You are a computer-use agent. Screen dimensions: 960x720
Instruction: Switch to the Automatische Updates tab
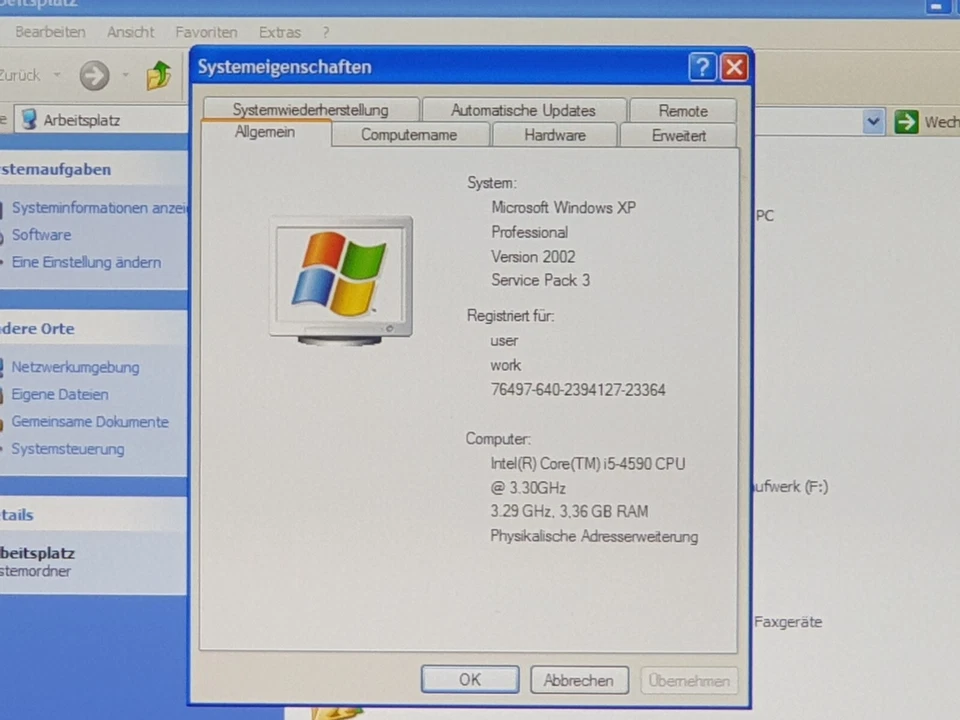click(523, 110)
